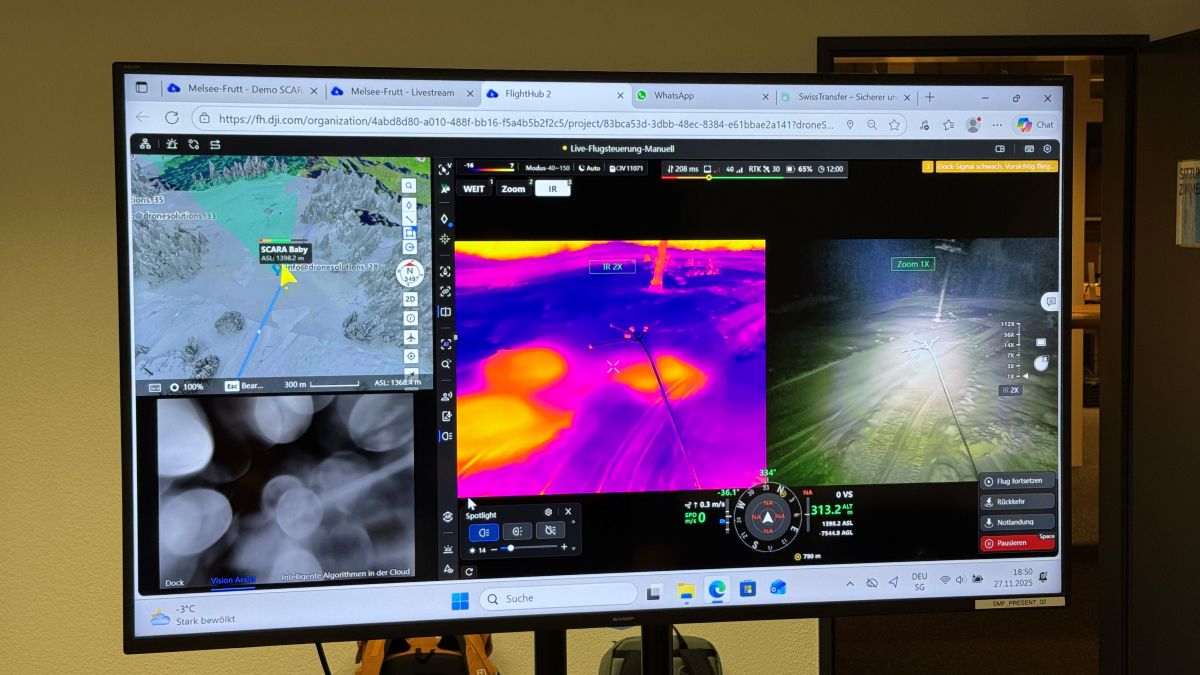Click the refresh icon below the Spotlight panel
This screenshot has height=675, width=1200.
coord(468,571)
